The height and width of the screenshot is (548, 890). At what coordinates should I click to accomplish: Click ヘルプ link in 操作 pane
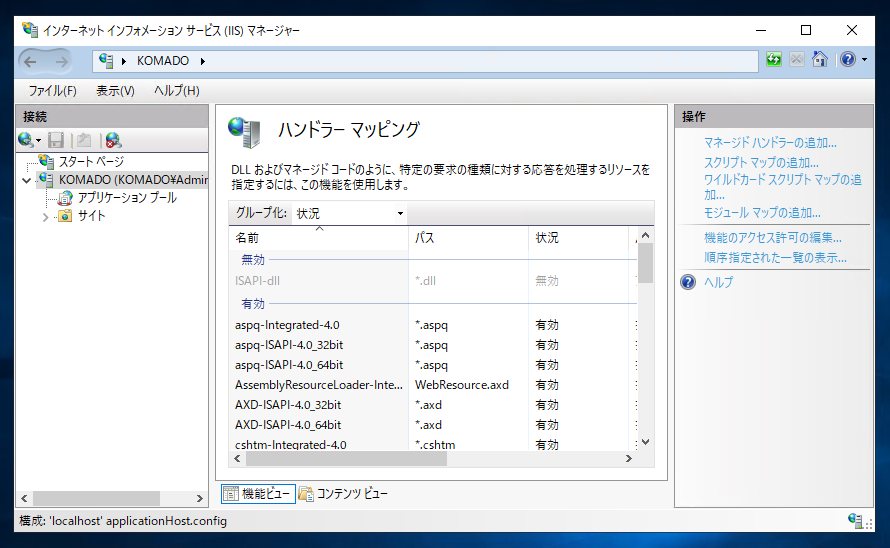click(x=719, y=282)
